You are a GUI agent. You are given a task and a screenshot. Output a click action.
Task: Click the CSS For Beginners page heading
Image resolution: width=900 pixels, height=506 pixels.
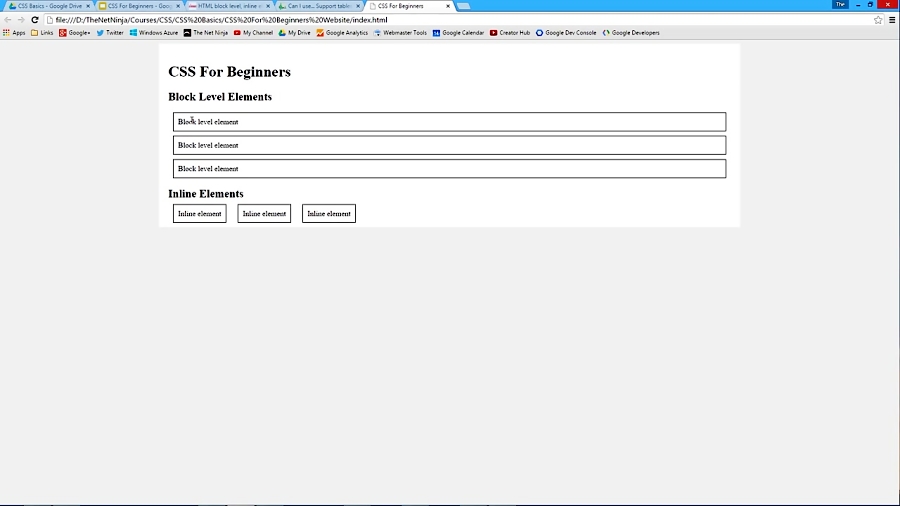229,72
